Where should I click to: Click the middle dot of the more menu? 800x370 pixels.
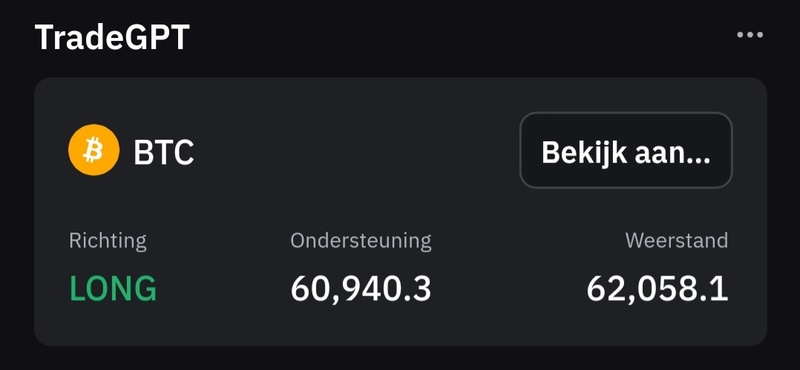pos(750,35)
